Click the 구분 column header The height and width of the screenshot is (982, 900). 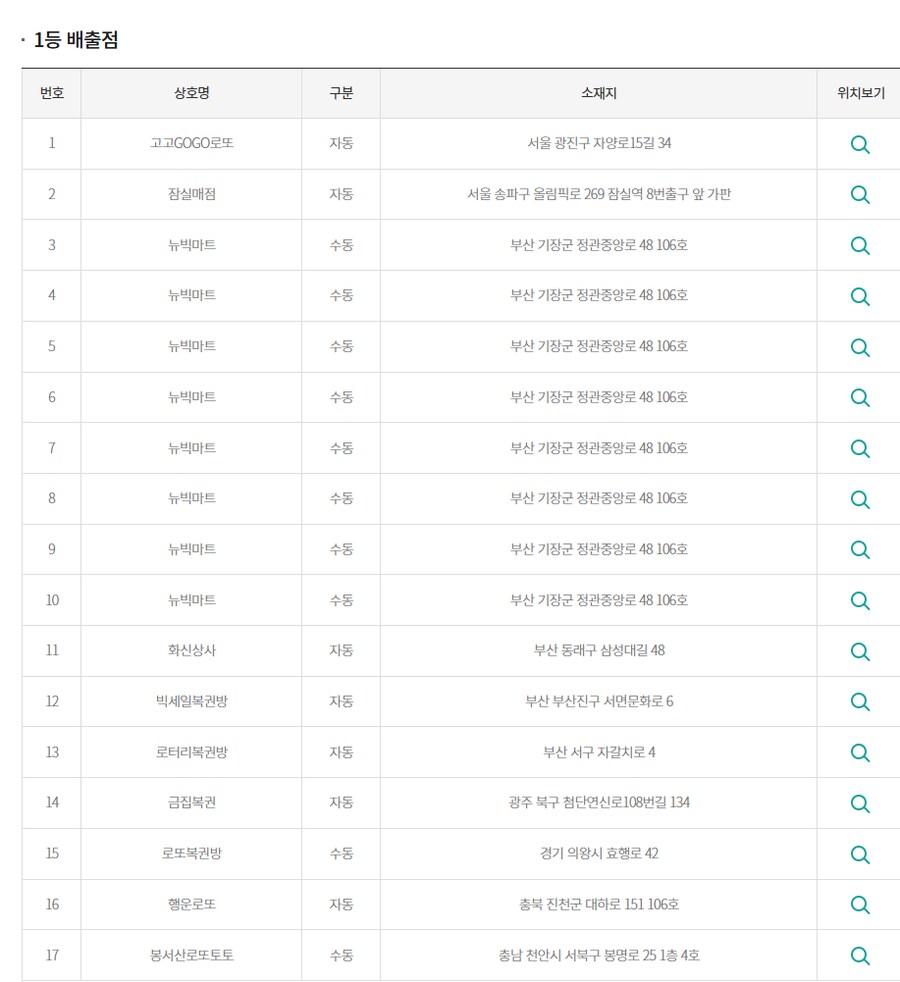341,93
